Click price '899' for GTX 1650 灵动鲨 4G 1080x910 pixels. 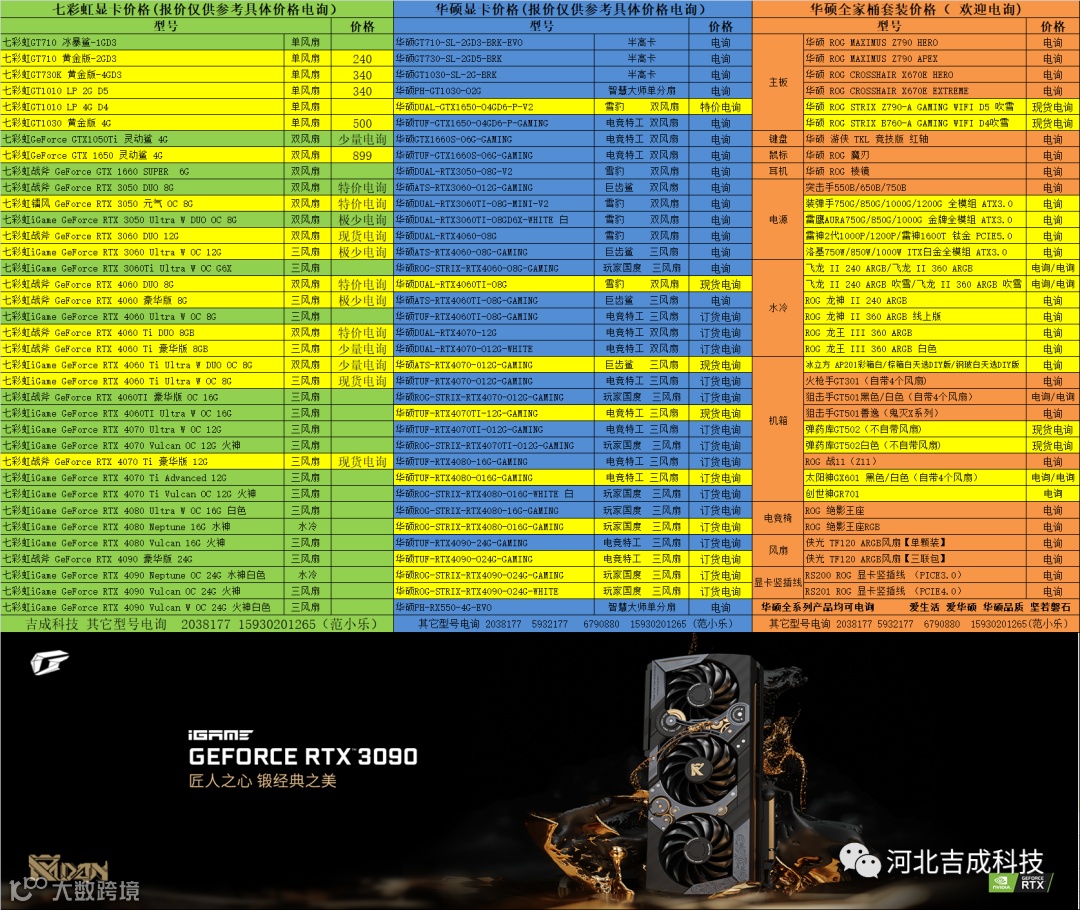point(362,156)
